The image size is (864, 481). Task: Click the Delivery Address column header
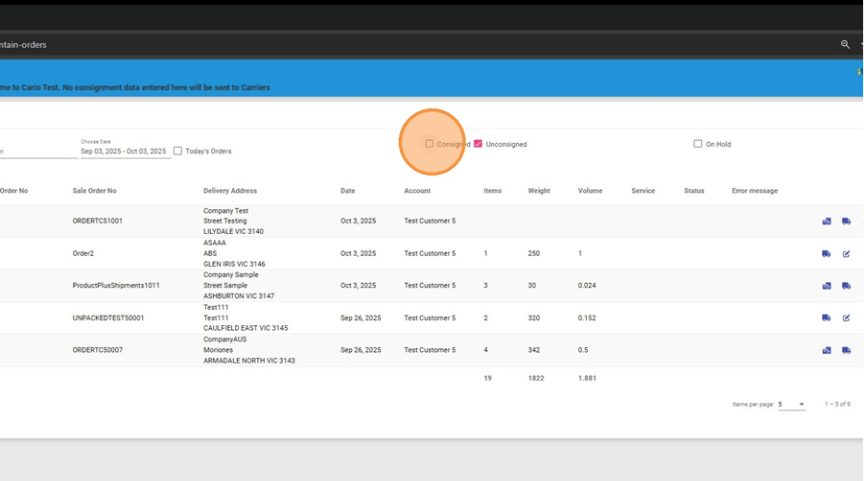[x=230, y=191]
